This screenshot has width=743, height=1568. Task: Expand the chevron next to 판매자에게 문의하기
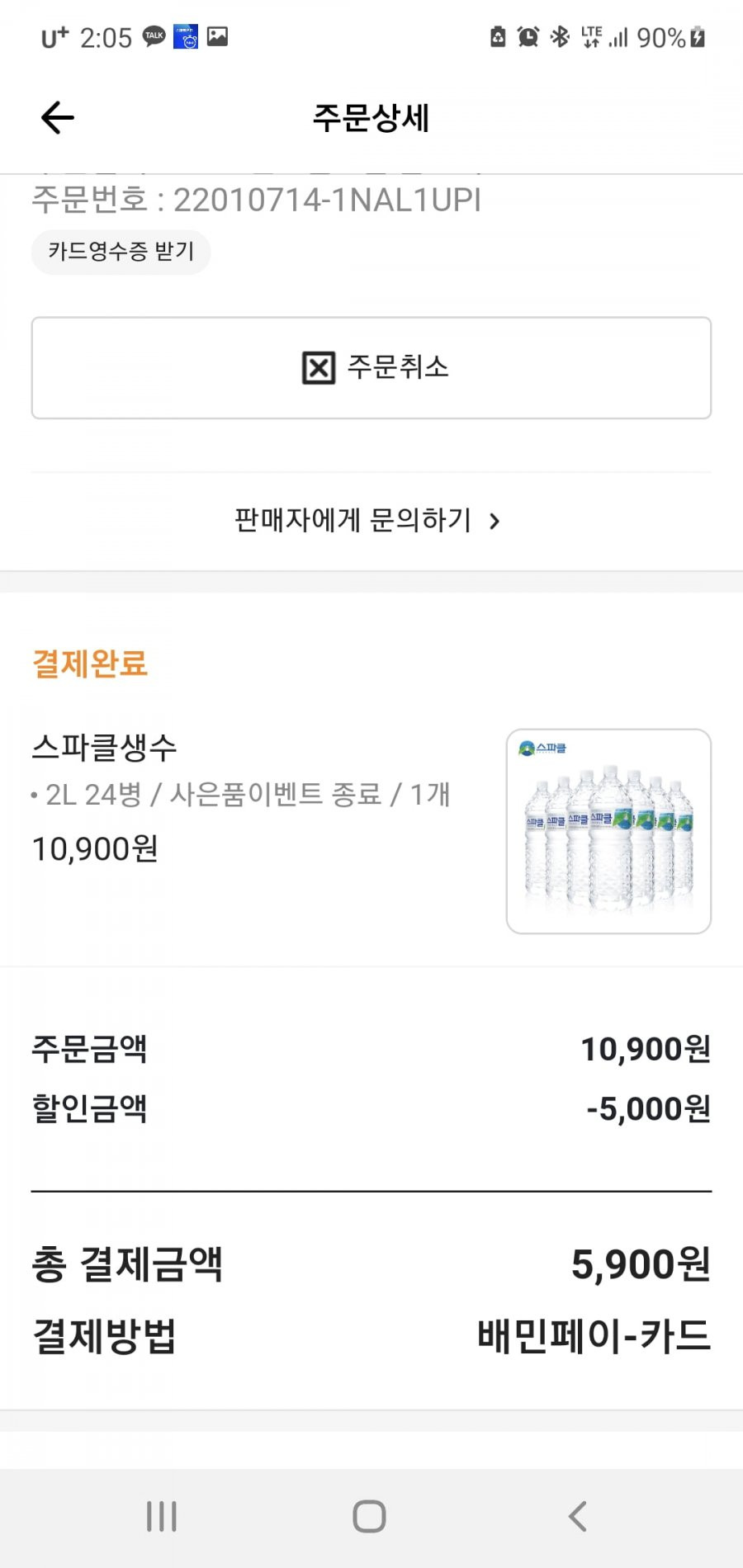pyautogui.click(x=495, y=522)
